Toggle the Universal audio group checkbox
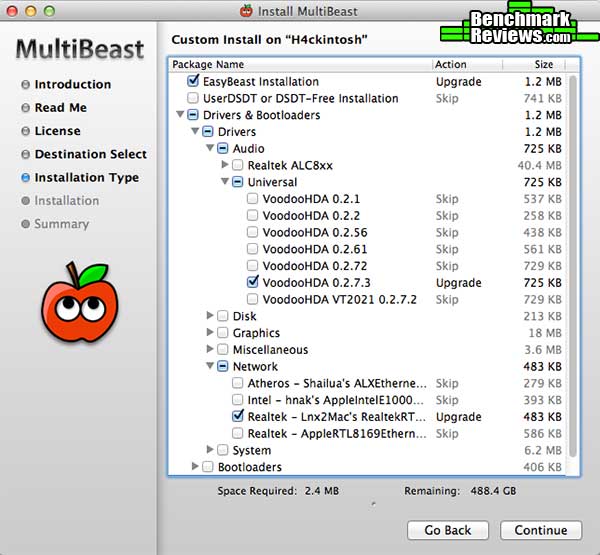The image size is (600, 555). tap(238, 181)
